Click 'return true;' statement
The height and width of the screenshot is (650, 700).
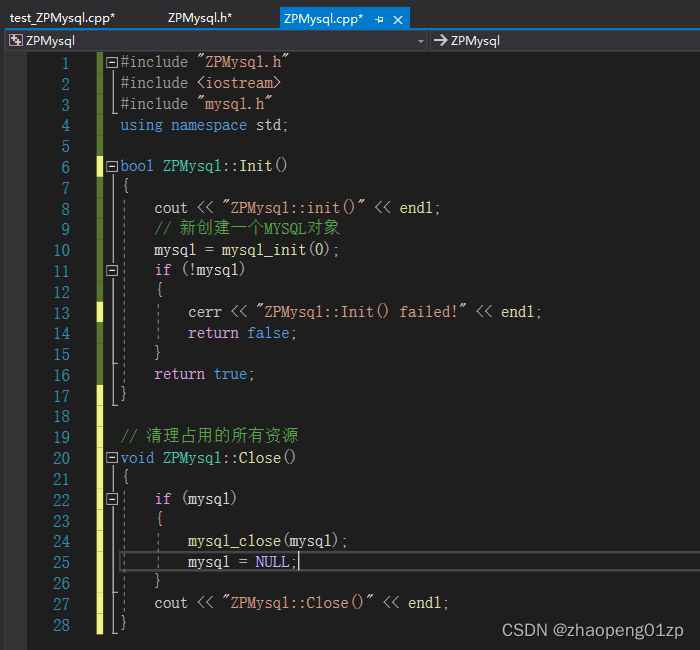tap(204, 374)
